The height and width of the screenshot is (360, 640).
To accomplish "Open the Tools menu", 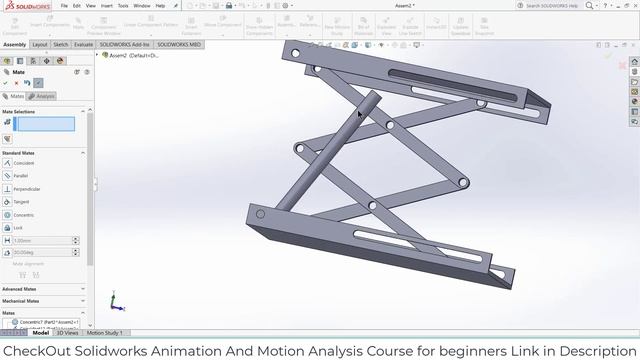I will [x=123, y=6].
